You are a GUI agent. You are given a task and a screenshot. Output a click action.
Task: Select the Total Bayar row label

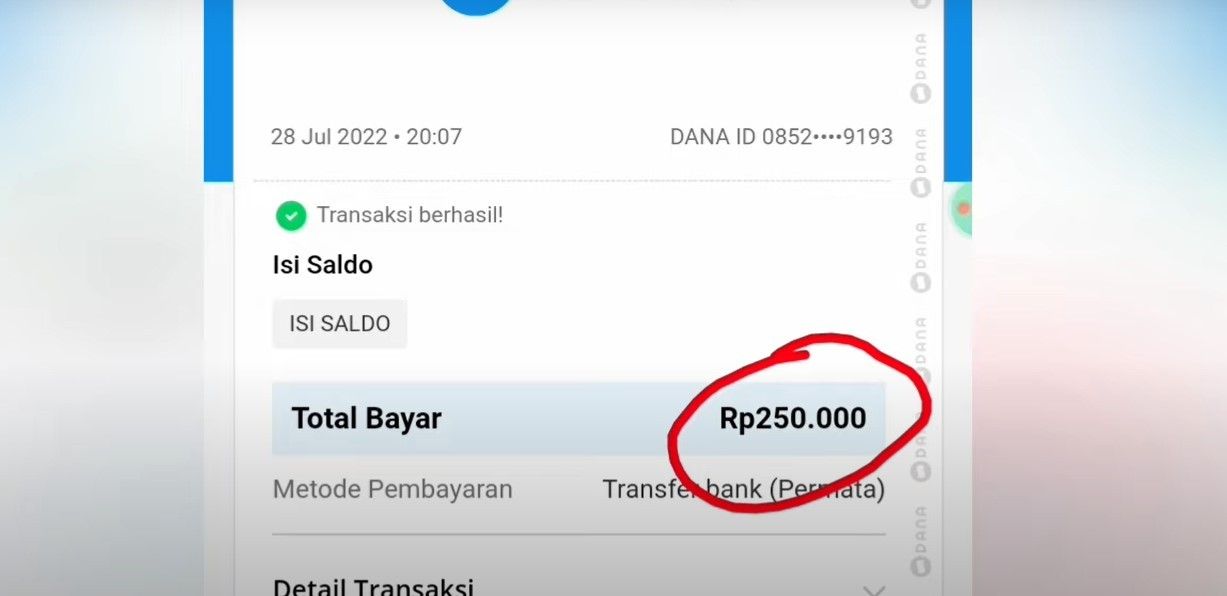[366, 418]
